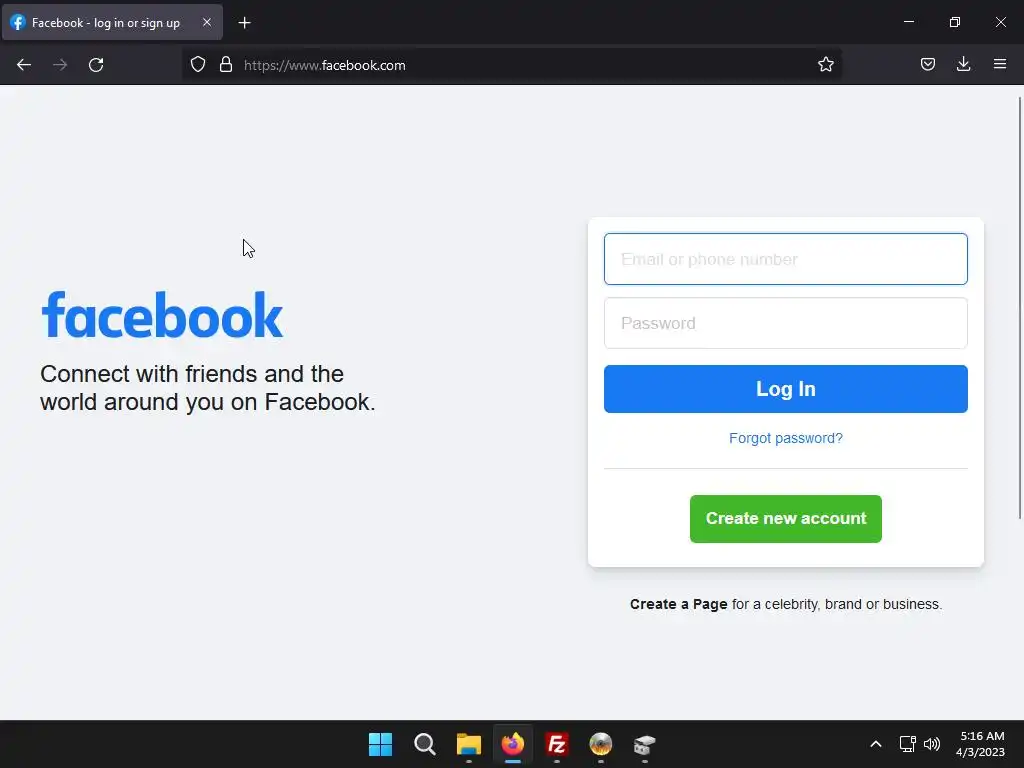
Task: Follow the Create a Page link
Action: (679, 604)
